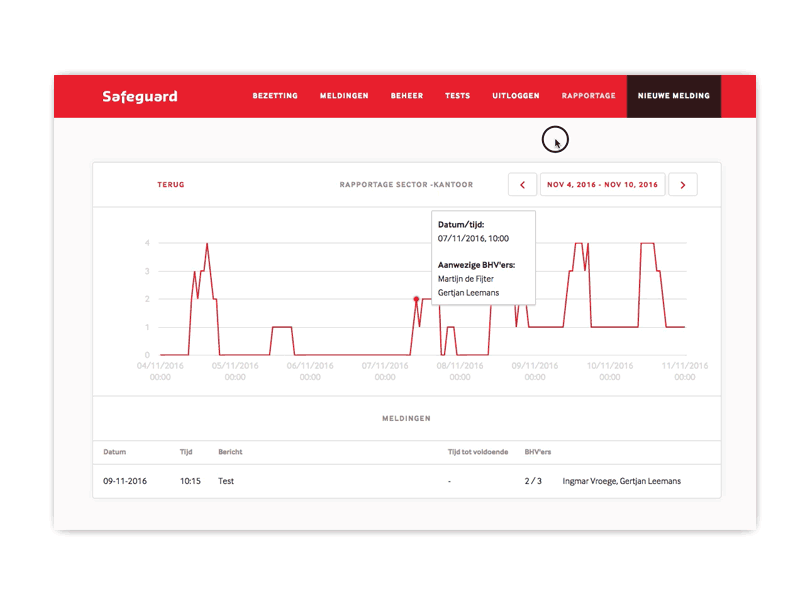Open the NOV 4, 2016 - NOV 10, 2016 date selector

(x=603, y=184)
